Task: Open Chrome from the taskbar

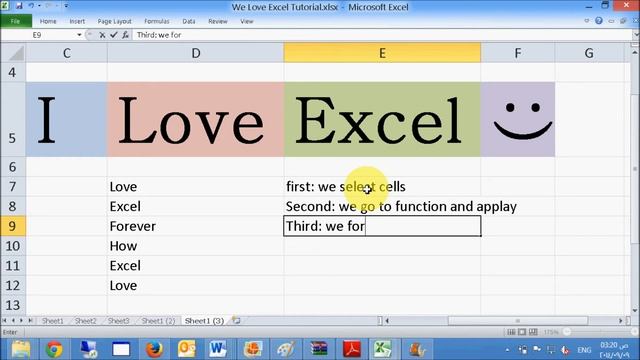Action: pos(54,349)
